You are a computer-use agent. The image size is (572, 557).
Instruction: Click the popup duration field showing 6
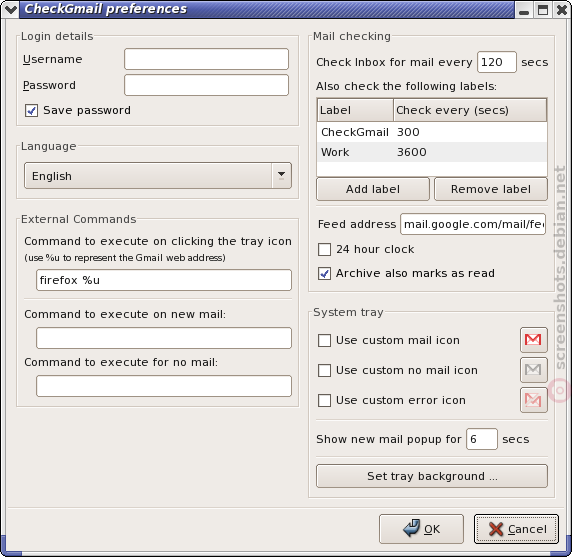(x=482, y=439)
